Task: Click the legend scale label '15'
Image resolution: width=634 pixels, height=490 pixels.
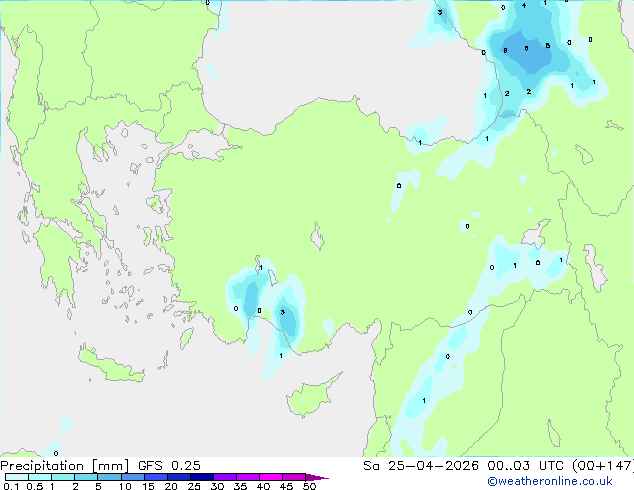Action: tap(148, 486)
